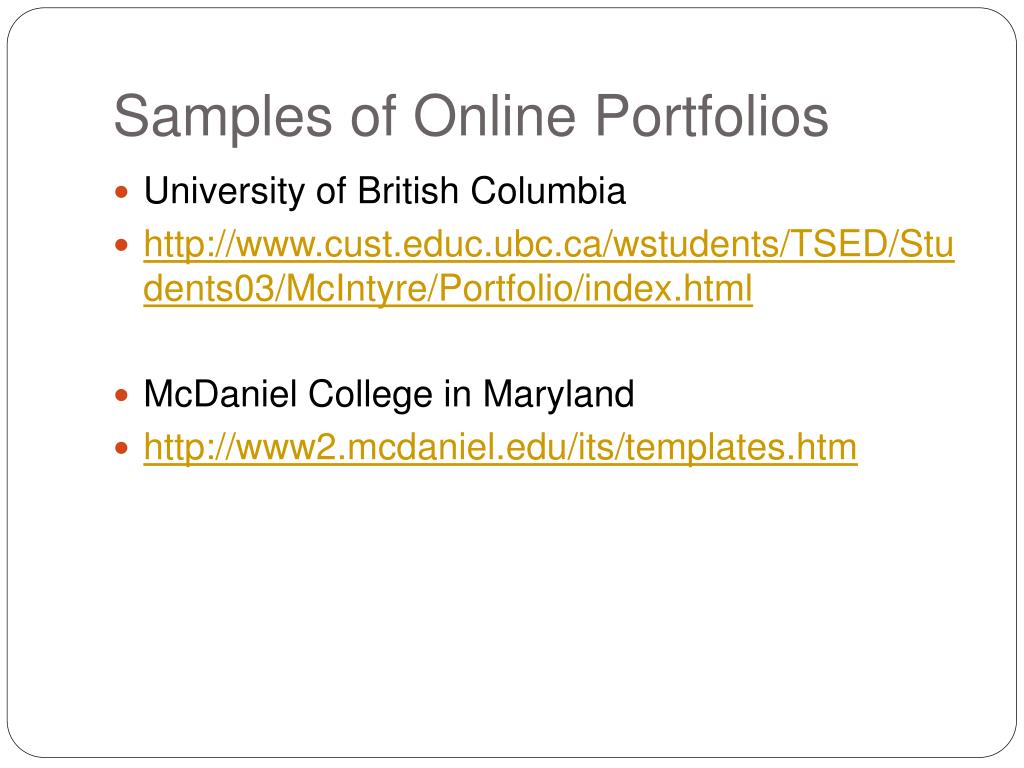
Task: Click the 'dents03/McIntyre/Portfolio/index.html' link line
Action: 448,289
